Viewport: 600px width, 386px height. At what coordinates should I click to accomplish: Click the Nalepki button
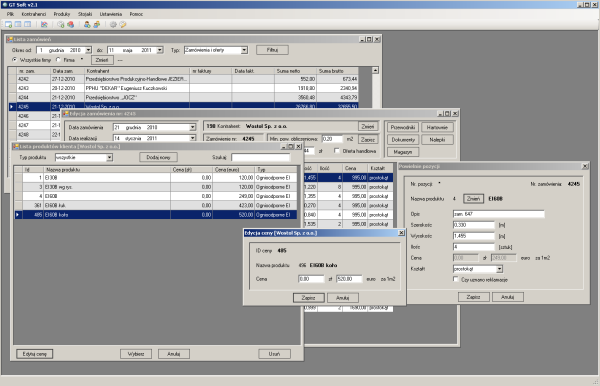(x=437, y=140)
